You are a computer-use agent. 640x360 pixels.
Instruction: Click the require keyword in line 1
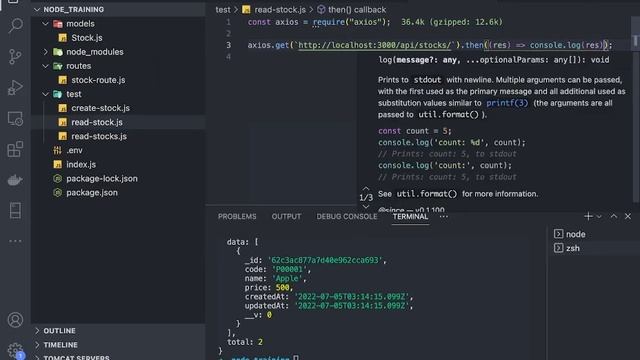(329, 22)
